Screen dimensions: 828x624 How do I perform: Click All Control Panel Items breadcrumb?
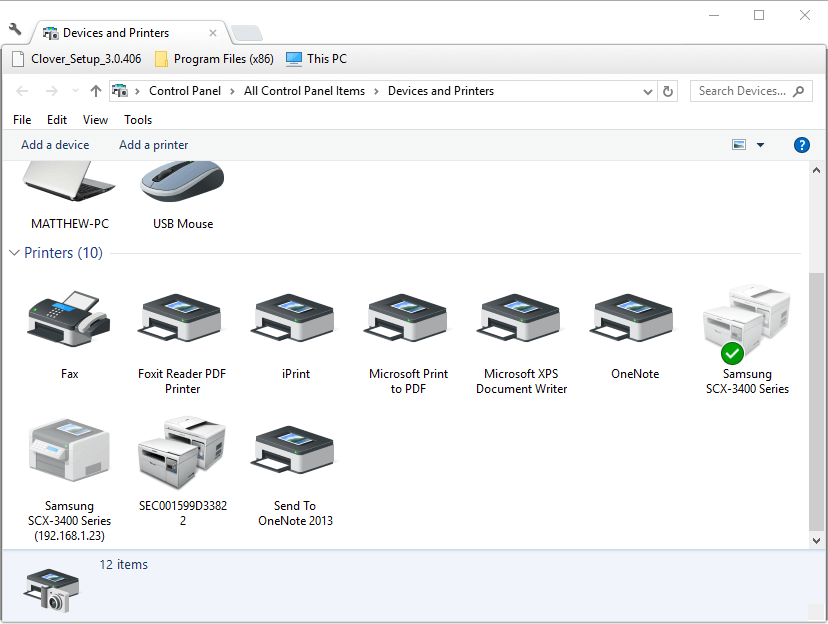(304, 91)
